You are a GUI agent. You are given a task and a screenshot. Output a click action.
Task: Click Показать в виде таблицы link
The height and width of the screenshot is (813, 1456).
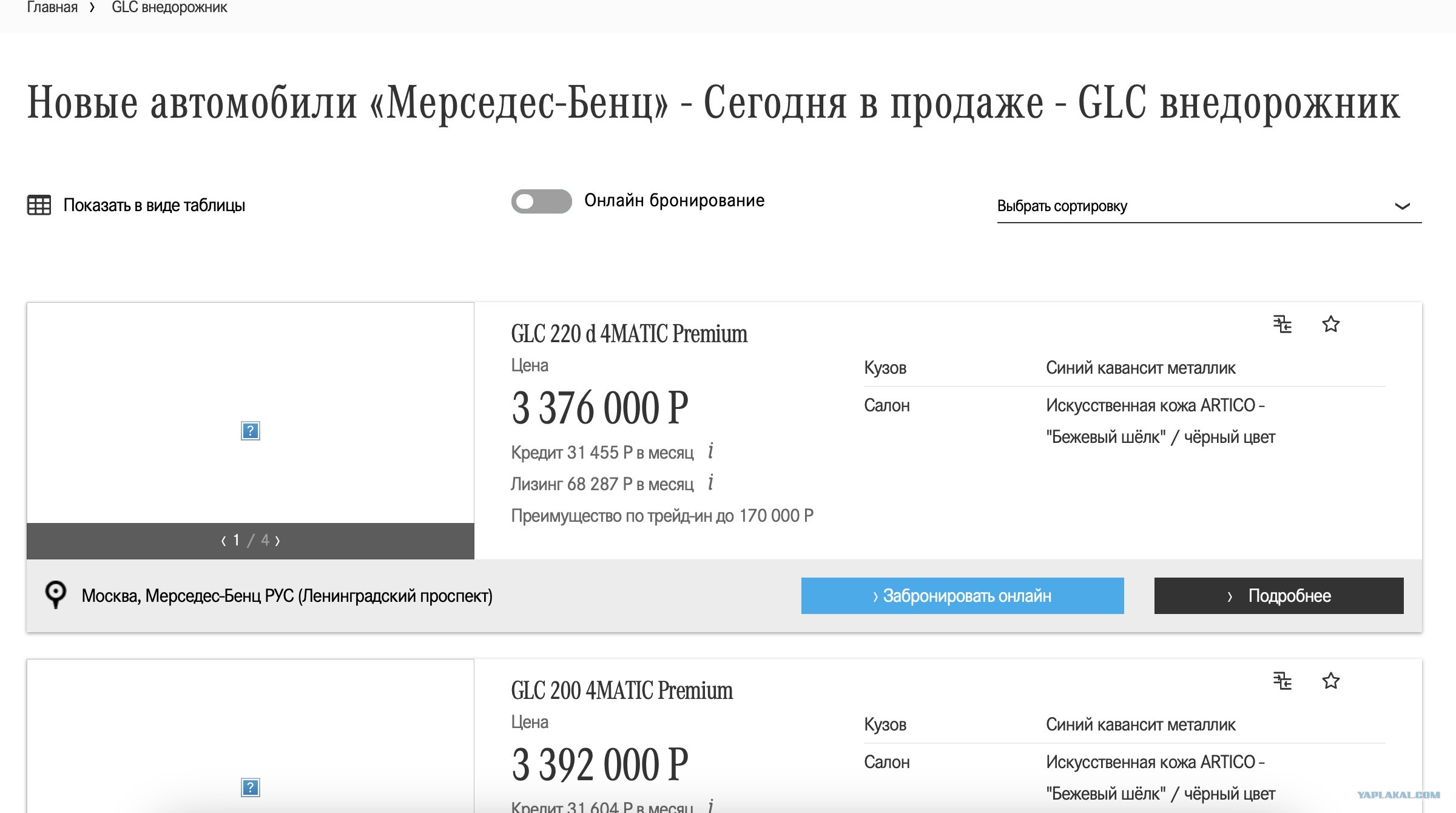pyautogui.click(x=154, y=205)
